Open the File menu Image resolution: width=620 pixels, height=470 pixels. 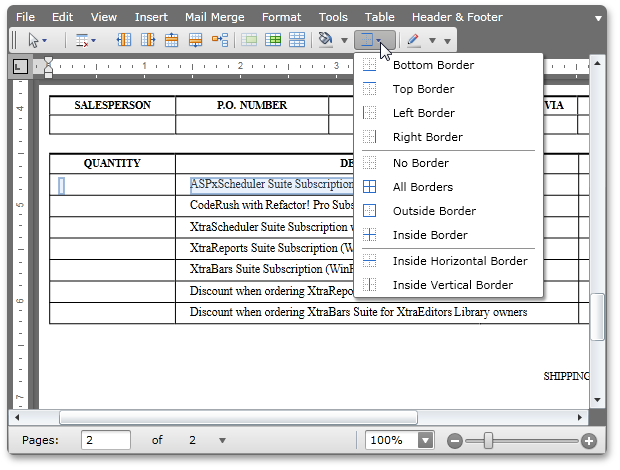[x=25, y=17]
